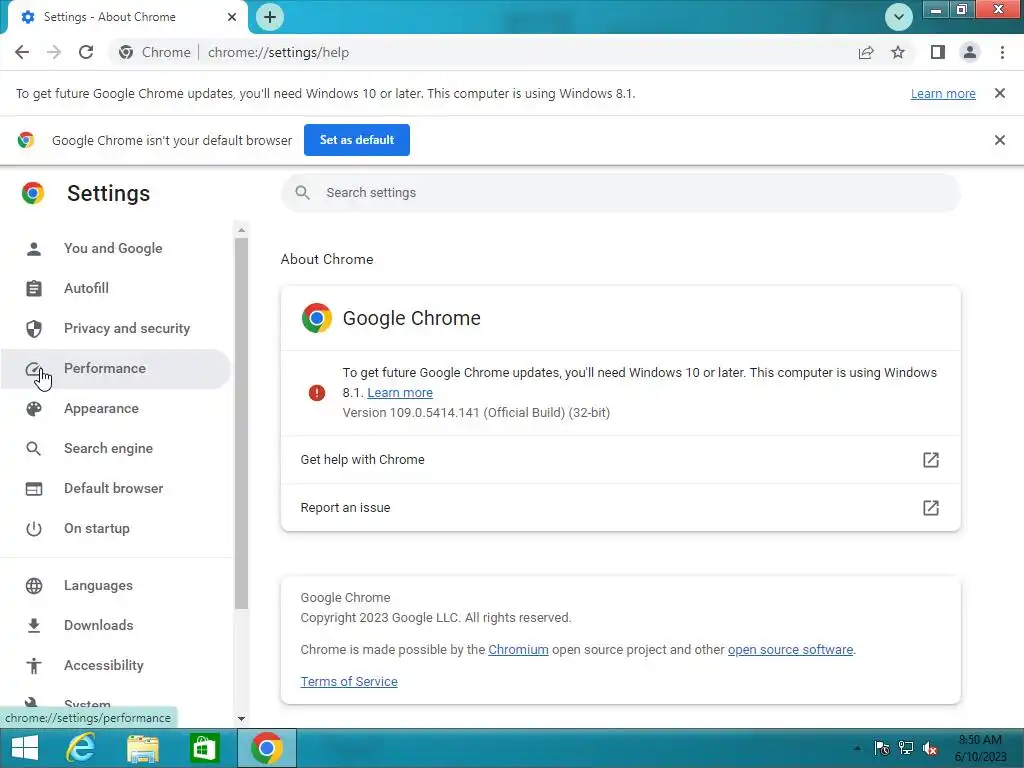This screenshot has height=768, width=1024.
Task: Open Default browser settings
Action: (x=116, y=488)
